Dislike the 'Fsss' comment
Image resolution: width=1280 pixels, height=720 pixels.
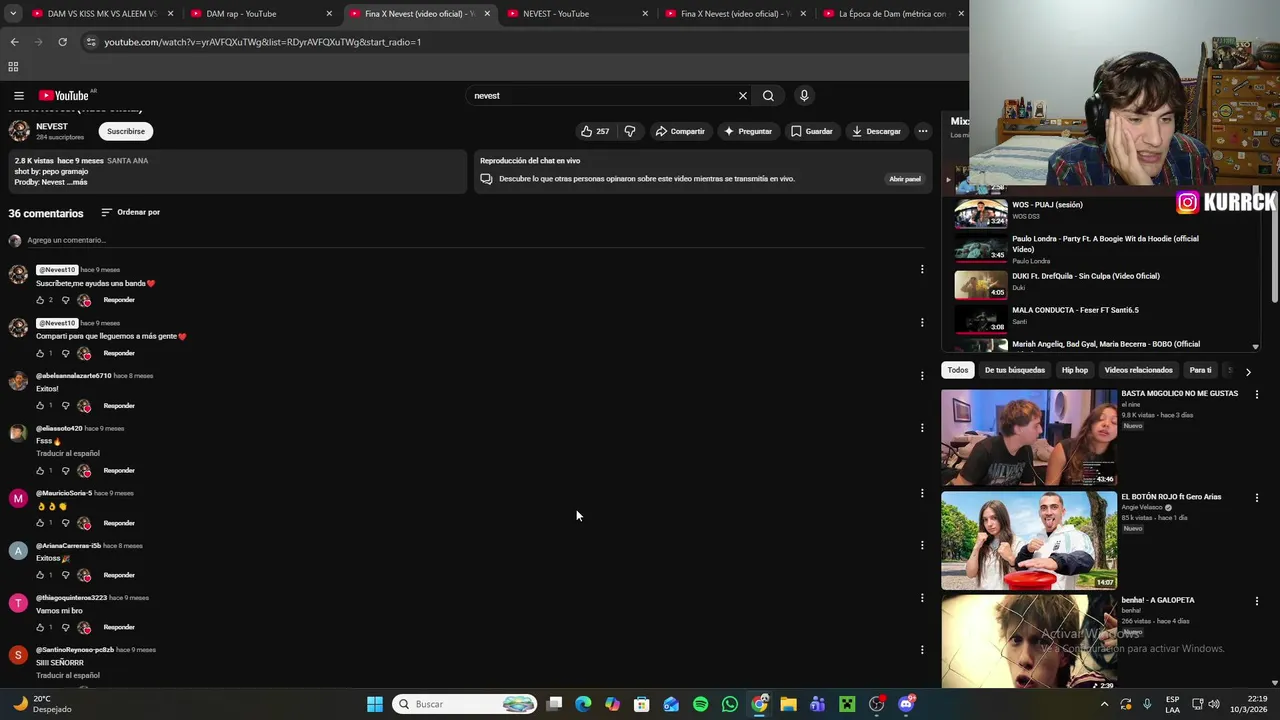pos(65,470)
